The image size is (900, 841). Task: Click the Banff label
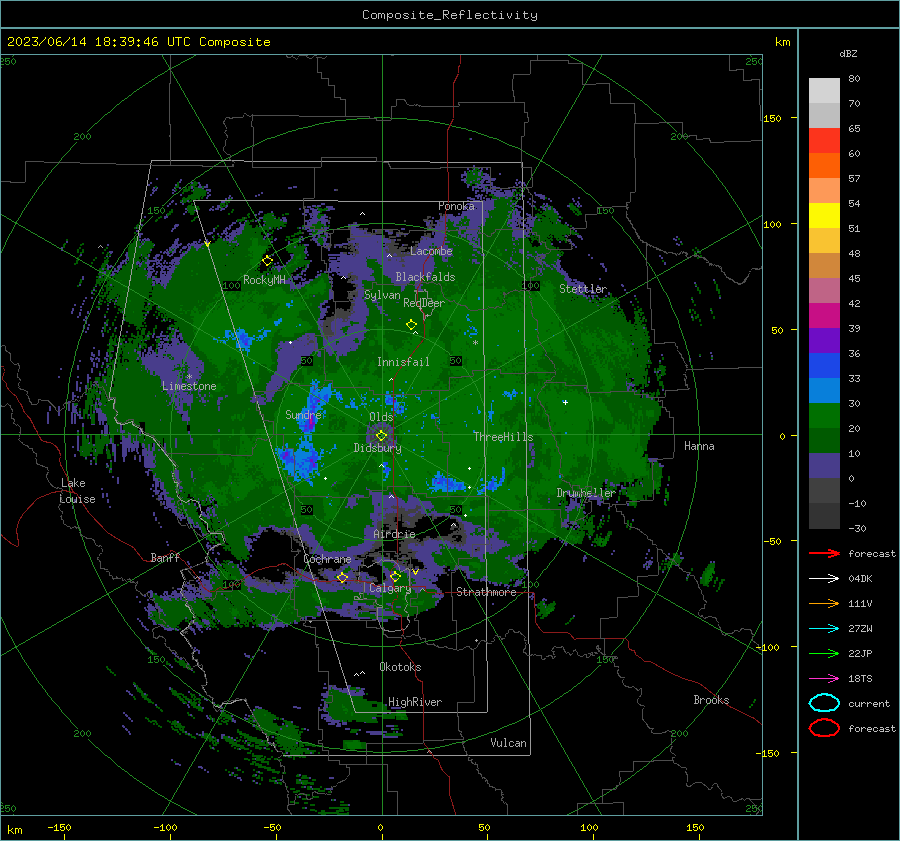(165, 558)
